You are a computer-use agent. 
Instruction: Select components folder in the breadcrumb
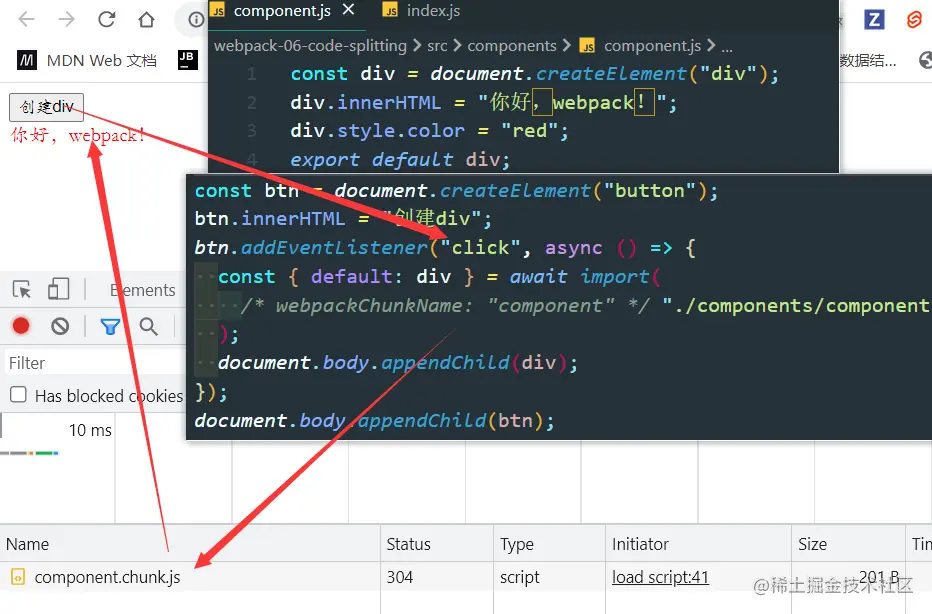[512, 46]
